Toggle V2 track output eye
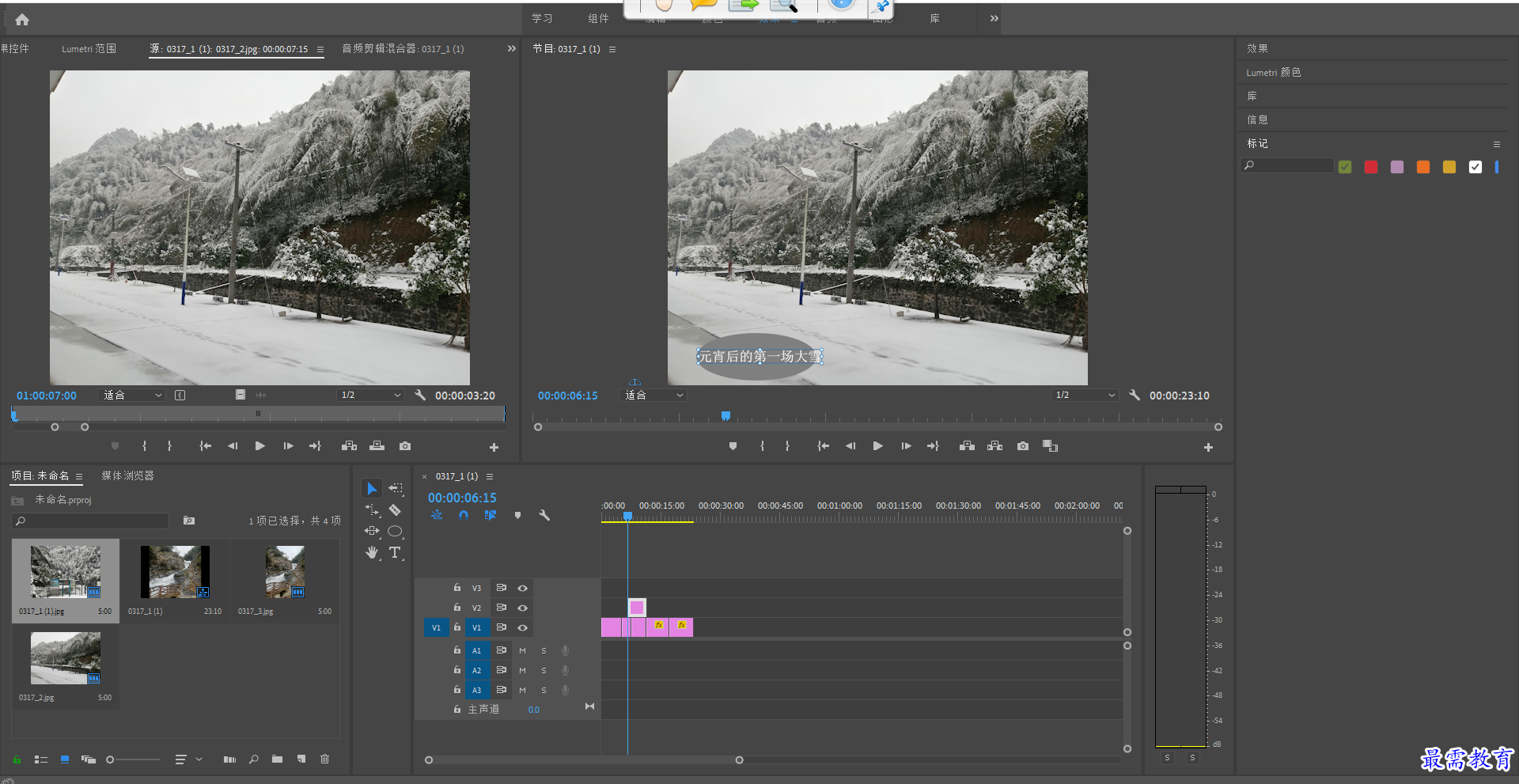Image resolution: width=1519 pixels, height=784 pixels. click(x=522, y=608)
